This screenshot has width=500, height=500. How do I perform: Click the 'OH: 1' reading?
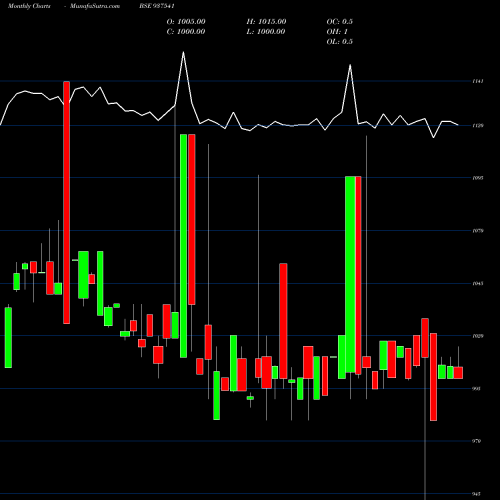337,32
